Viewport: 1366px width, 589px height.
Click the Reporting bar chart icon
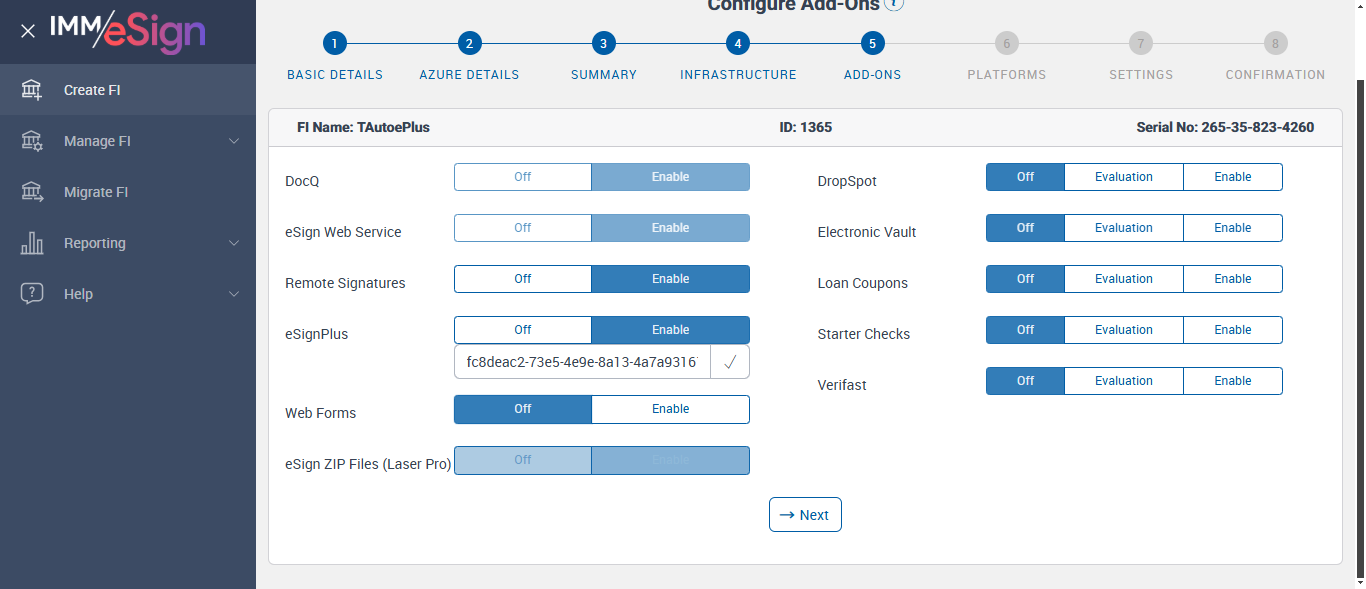(32, 243)
